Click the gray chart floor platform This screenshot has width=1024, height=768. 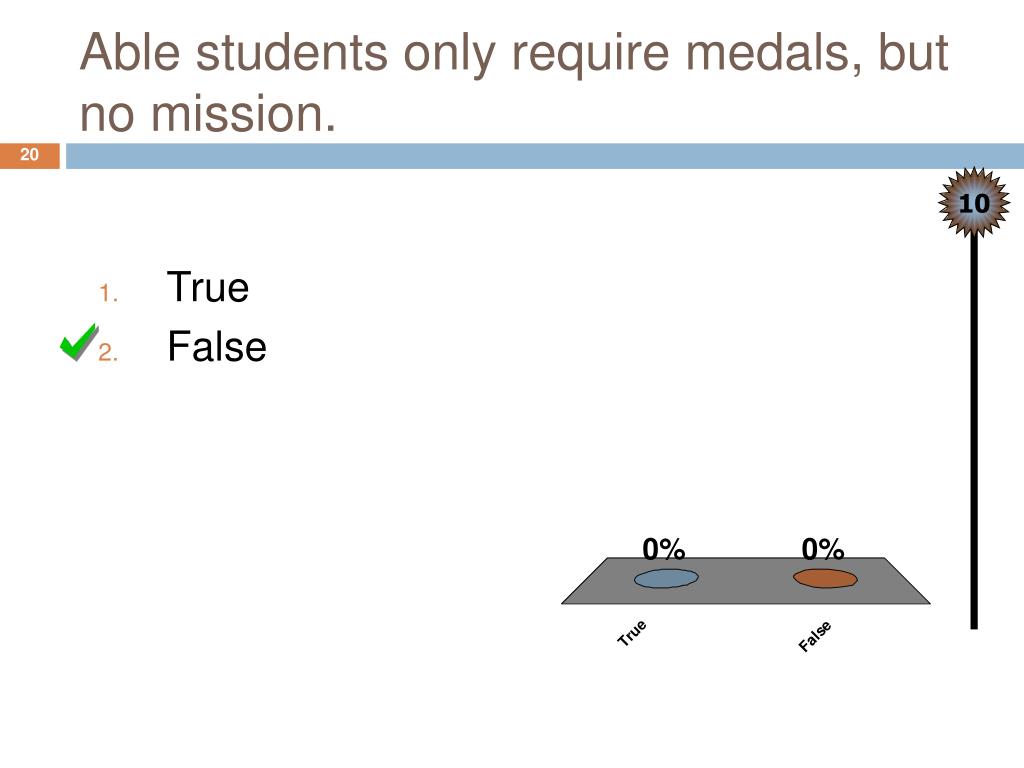click(746, 581)
